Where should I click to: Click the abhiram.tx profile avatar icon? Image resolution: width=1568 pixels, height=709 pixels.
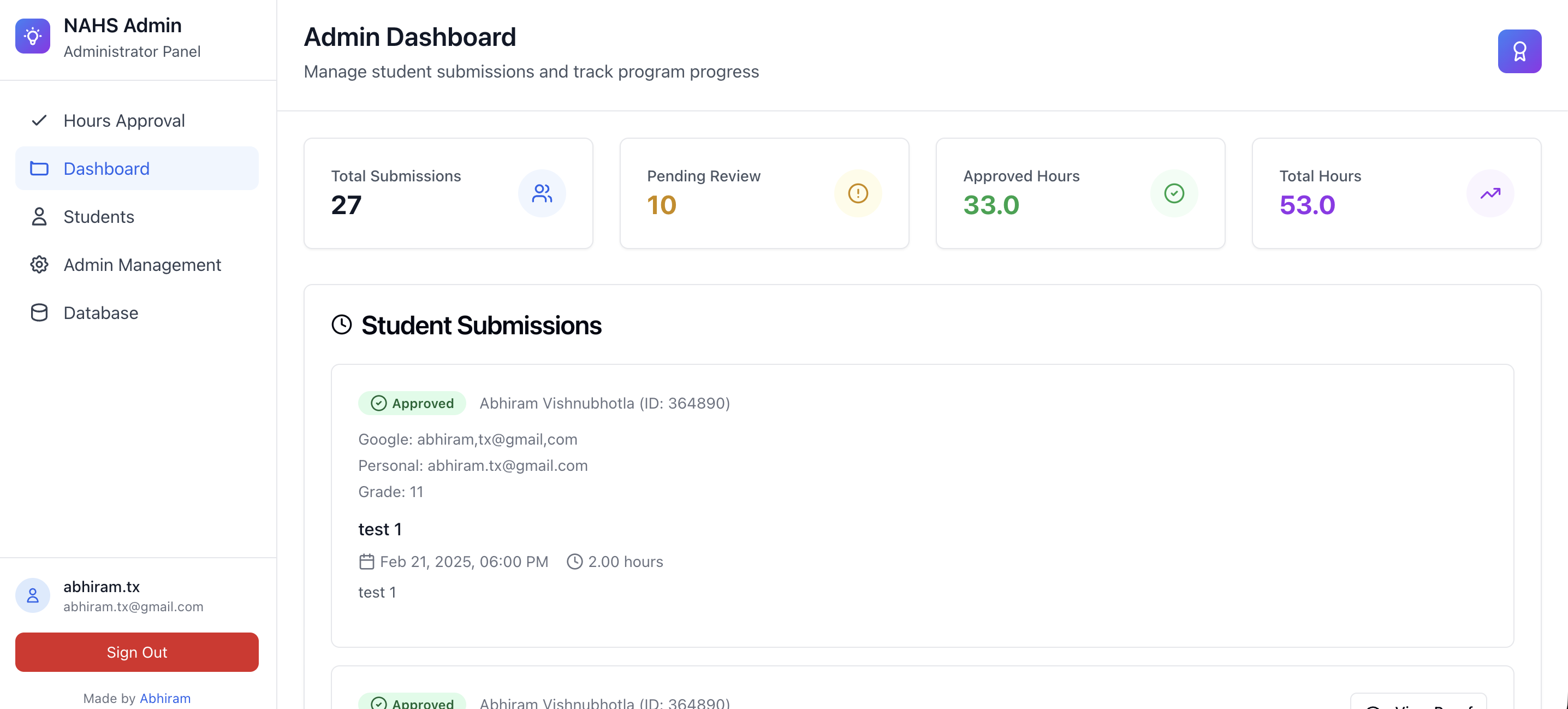(32, 595)
